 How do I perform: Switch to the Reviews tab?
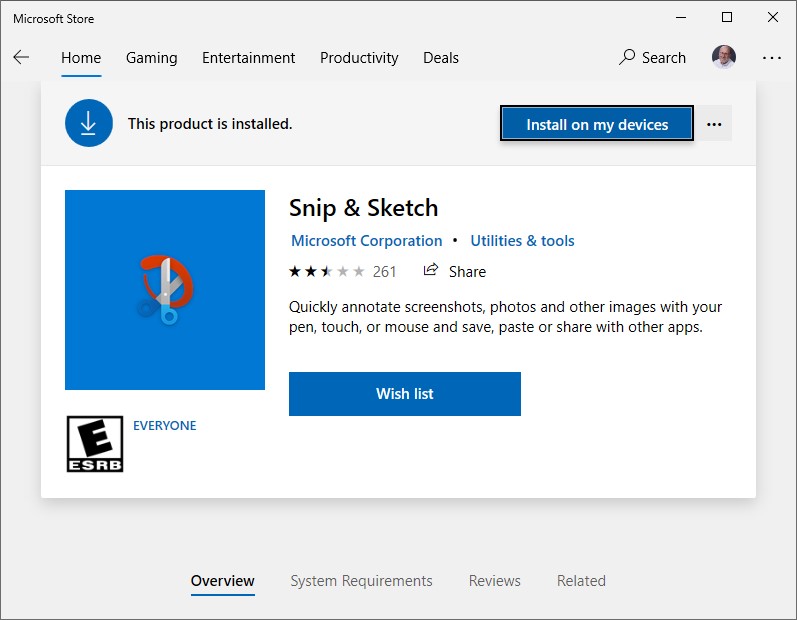point(495,580)
